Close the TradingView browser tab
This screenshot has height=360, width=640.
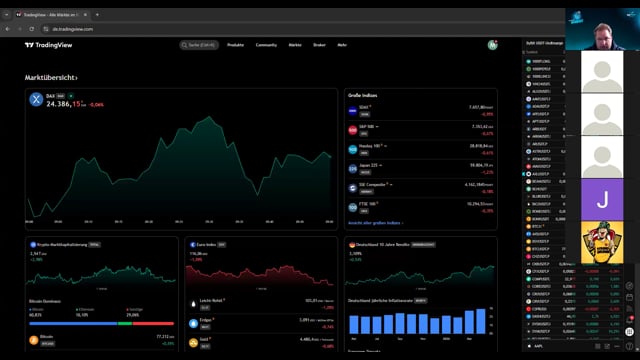pyautogui.click(x=85, y=15)
